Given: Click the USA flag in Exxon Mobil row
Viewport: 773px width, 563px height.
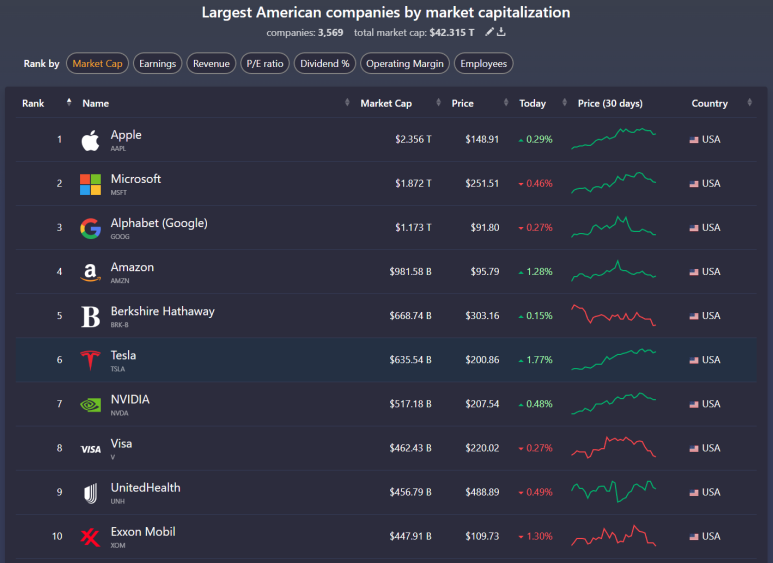Looking at the screenshot, I should pos(694,537).
